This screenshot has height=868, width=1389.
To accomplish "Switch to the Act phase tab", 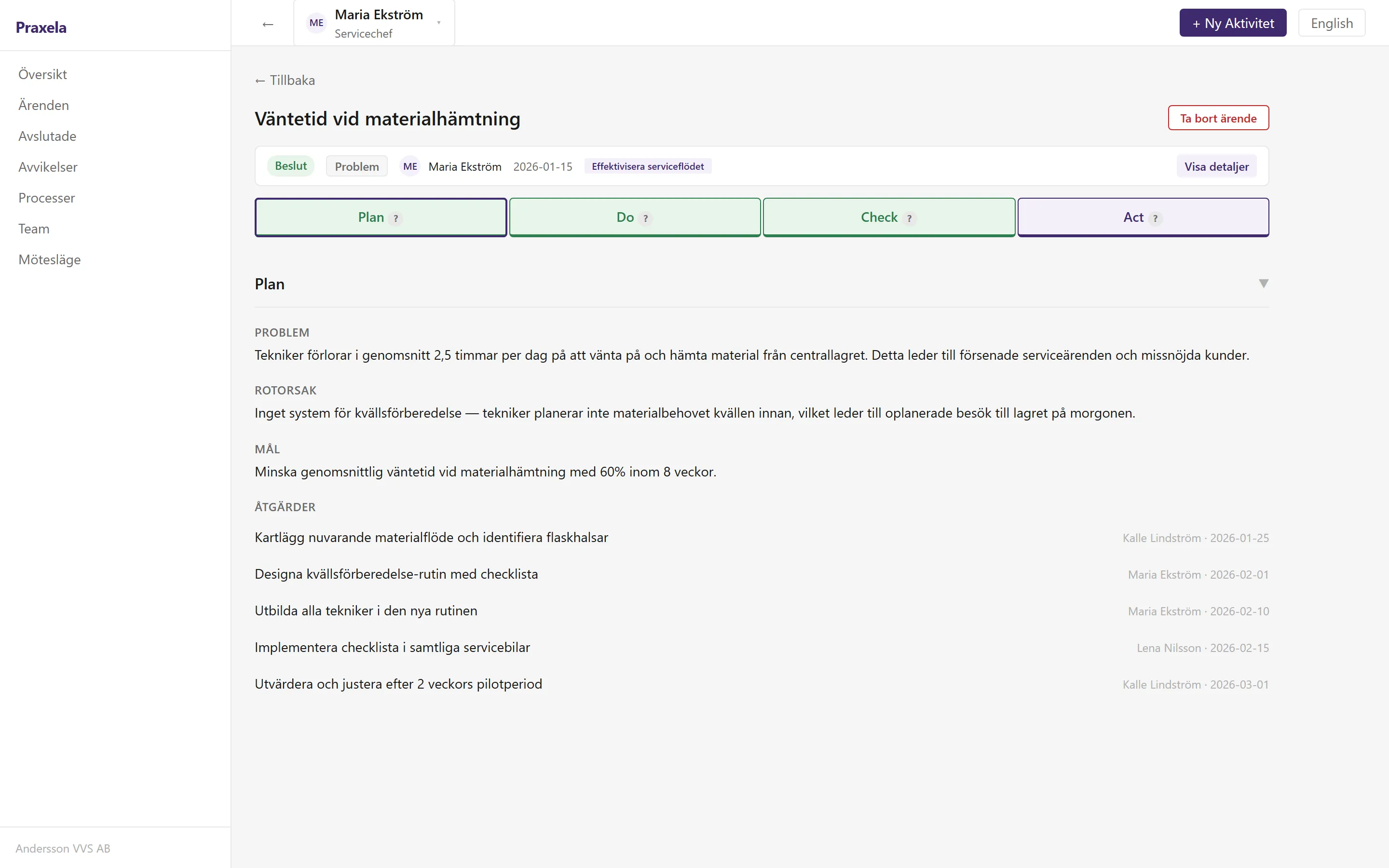I will click(1144, 217).
